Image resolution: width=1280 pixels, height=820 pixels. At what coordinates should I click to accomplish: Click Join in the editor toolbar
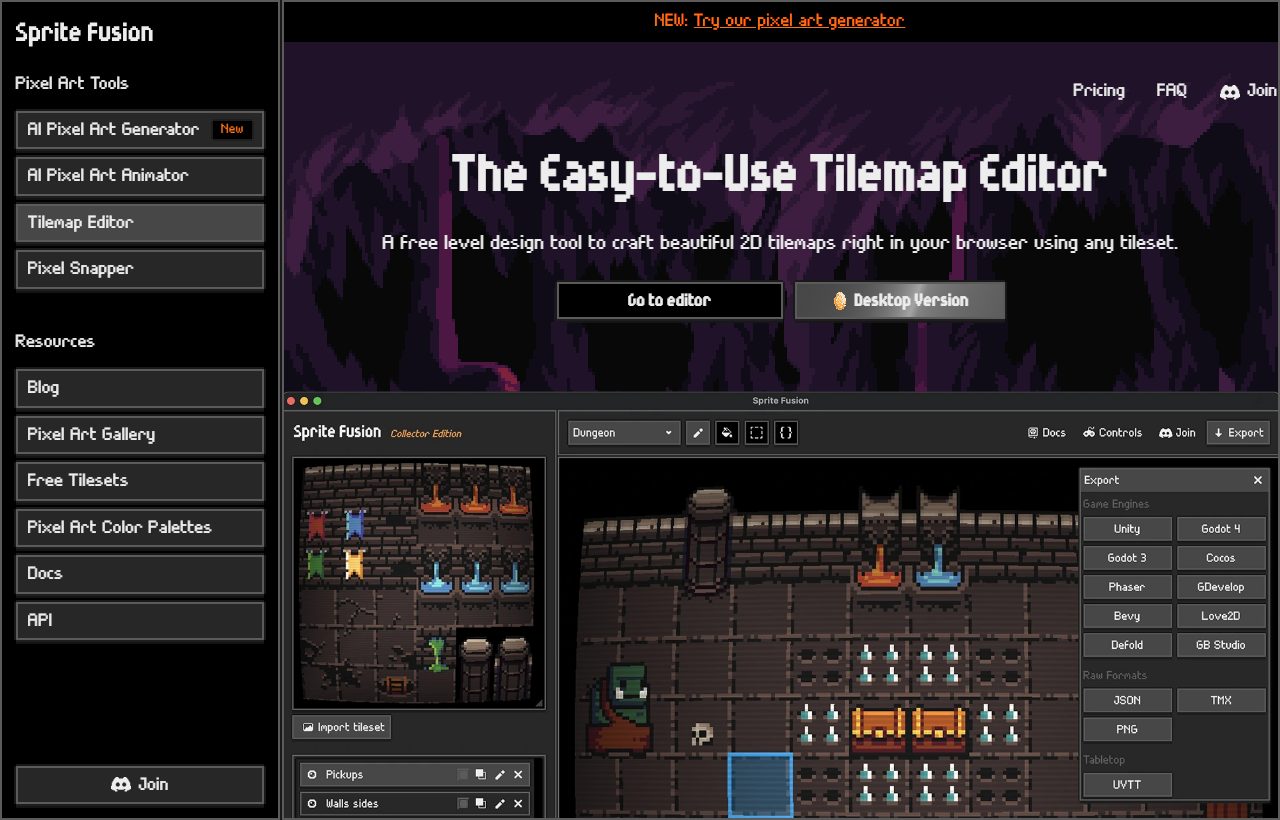point(1177,433)
